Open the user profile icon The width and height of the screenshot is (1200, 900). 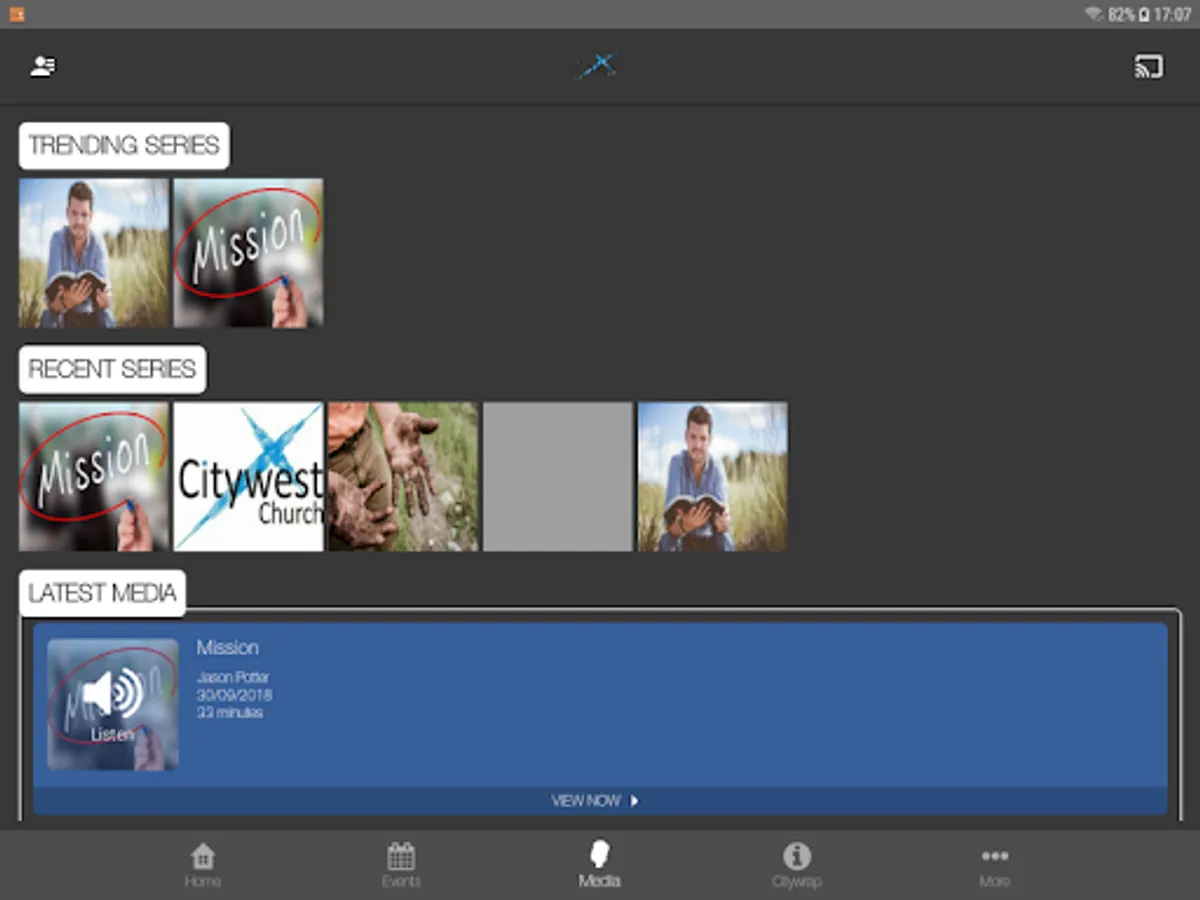pyautogui.click(x=43, y=67)
